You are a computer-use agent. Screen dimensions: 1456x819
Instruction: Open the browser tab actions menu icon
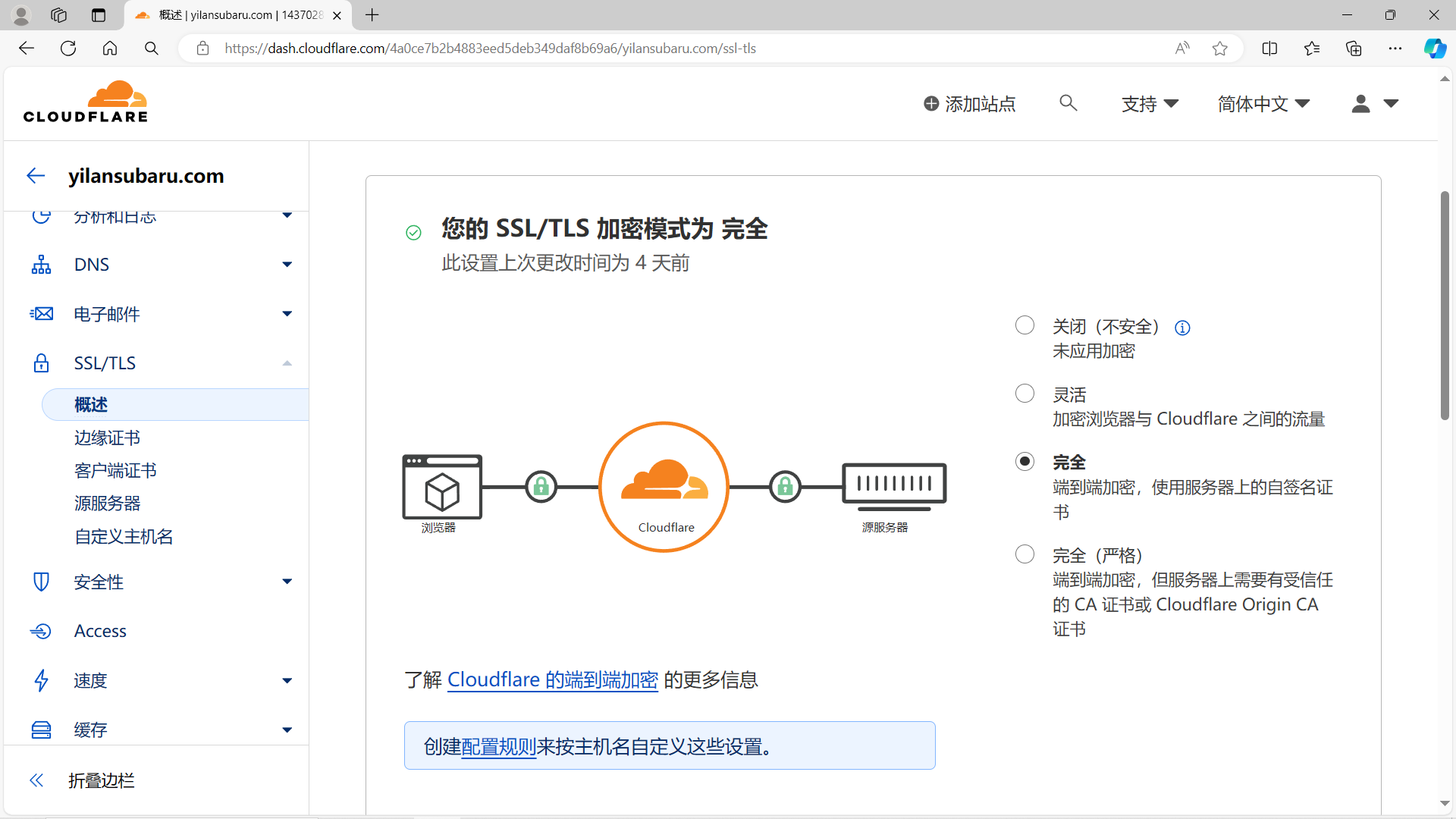coord(98,15)
